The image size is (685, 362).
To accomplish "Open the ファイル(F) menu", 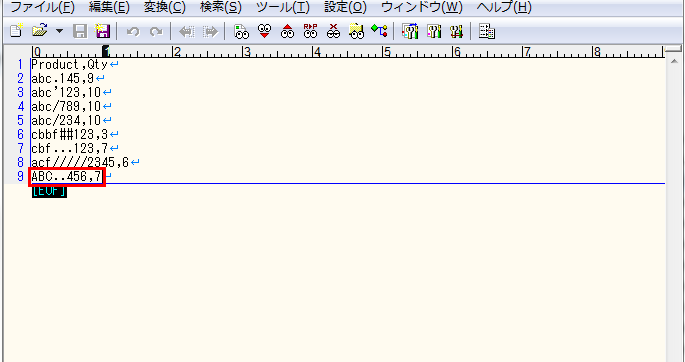I will (42, 7).
